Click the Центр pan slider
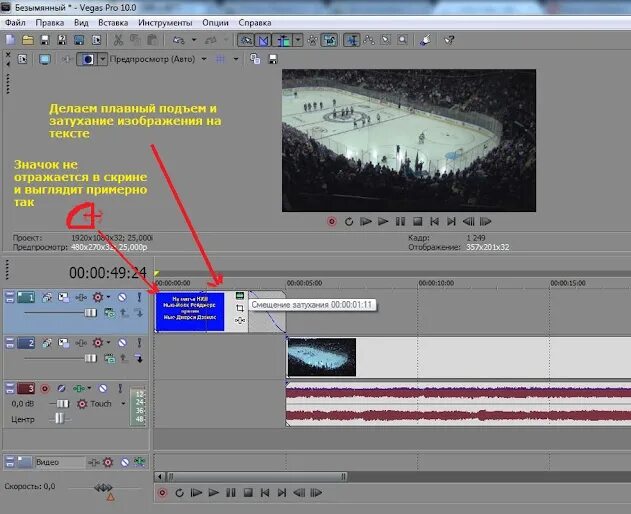 point(59,419)
